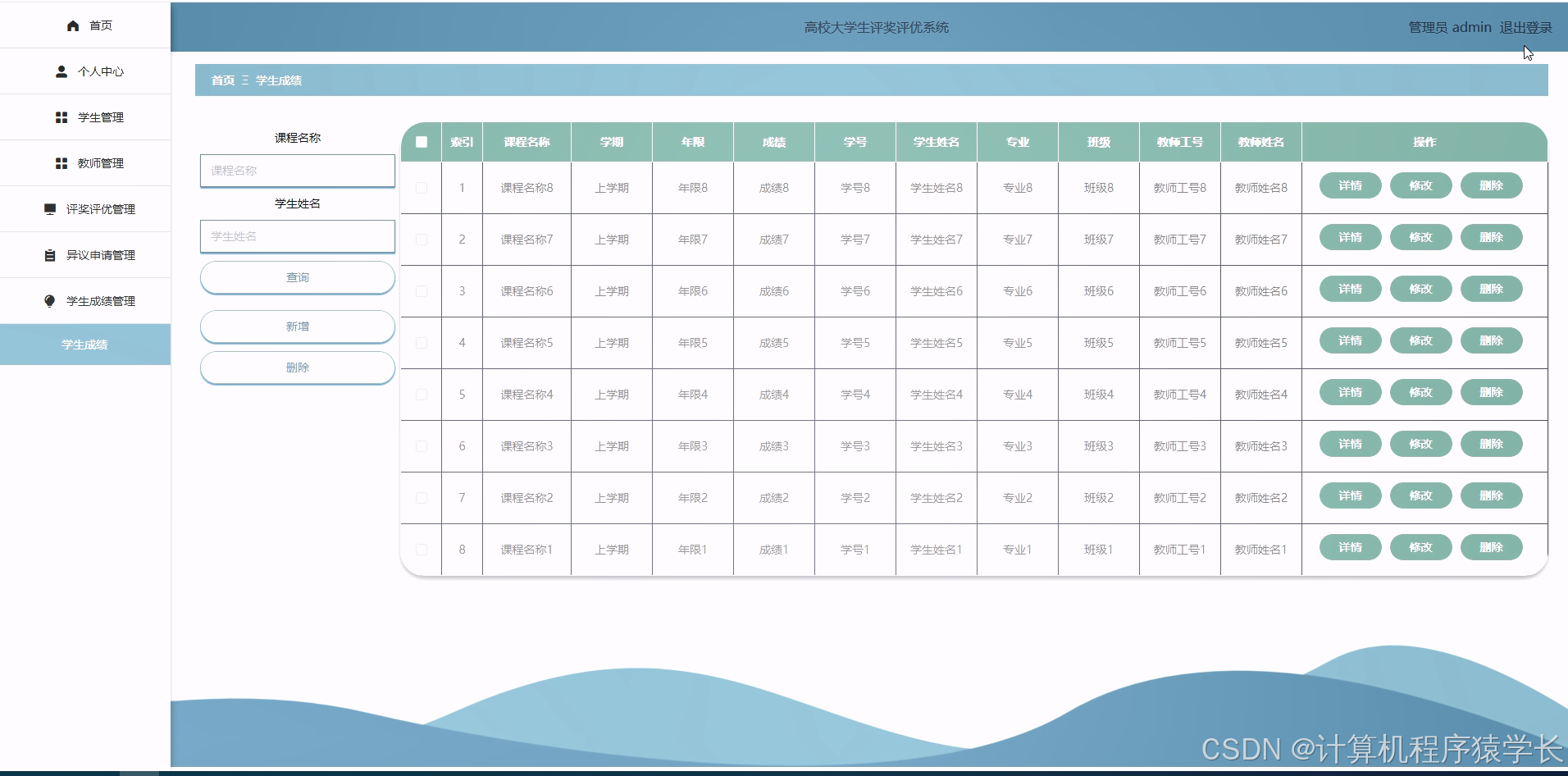This screenshot has width=1568, height=776.
Task: Click the 查询 search button
Action: pyautogui.click(x=298, y=278)
